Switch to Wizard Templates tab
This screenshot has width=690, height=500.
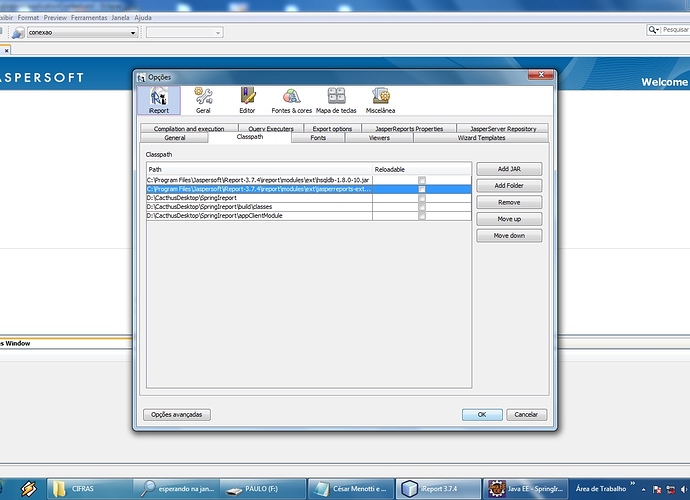[x=481, y=138]
